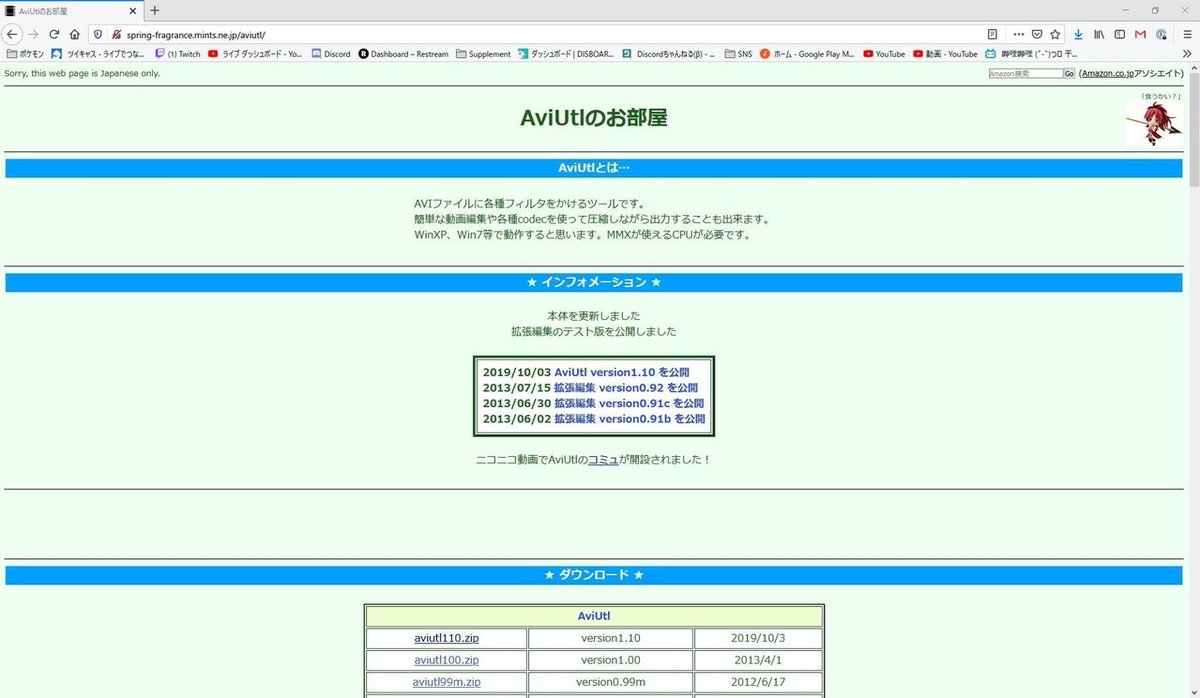Click the version1.00 table cell

tap(610, 660)
